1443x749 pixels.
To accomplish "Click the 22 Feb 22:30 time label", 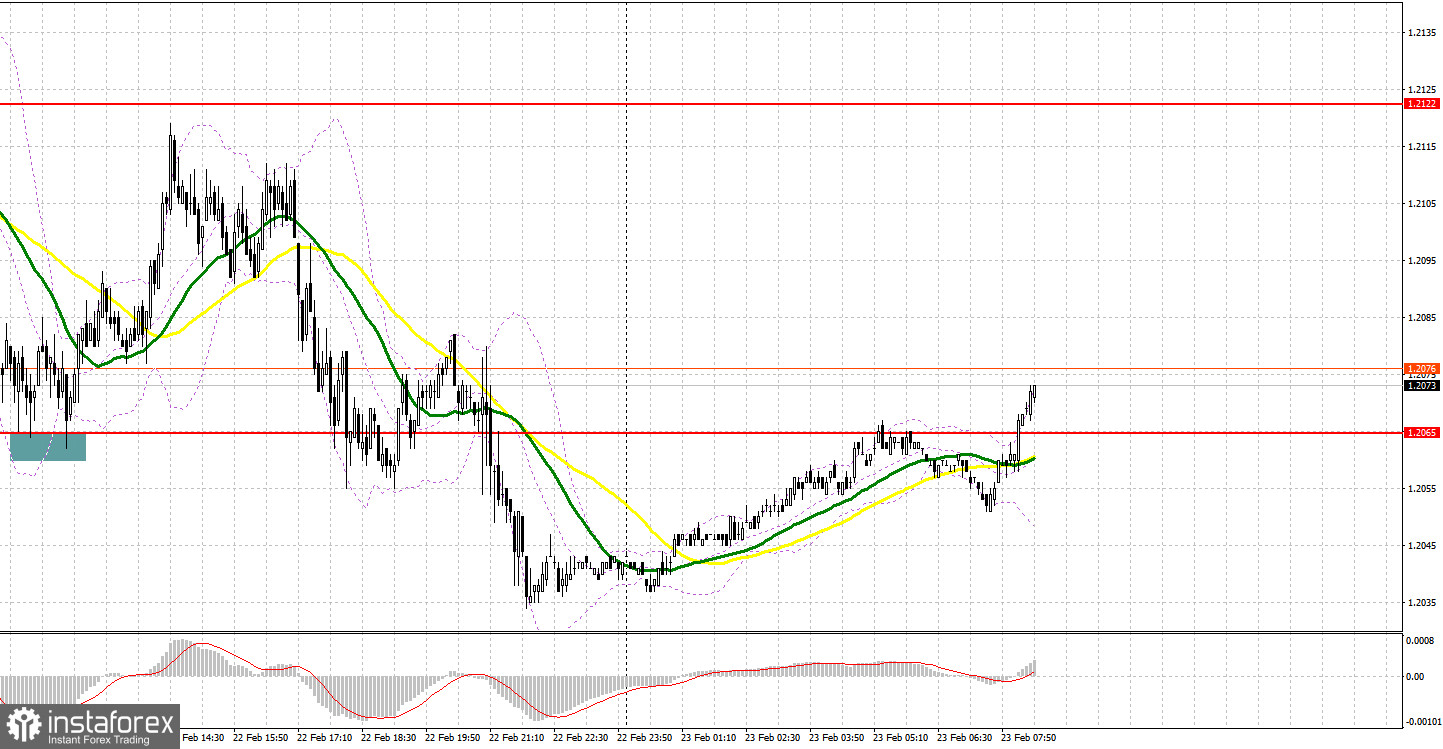I will tap(582, 738).
